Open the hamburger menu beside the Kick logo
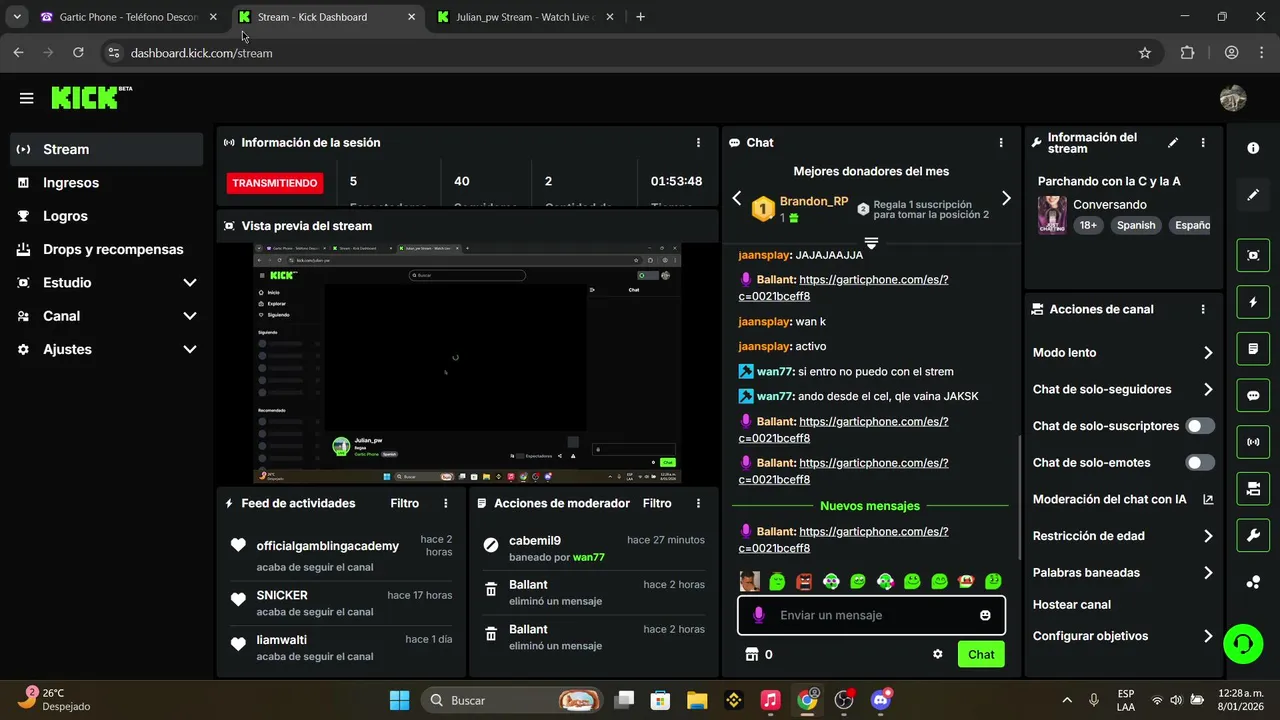This screenshot has height=720, width=1280. (26, 98)
